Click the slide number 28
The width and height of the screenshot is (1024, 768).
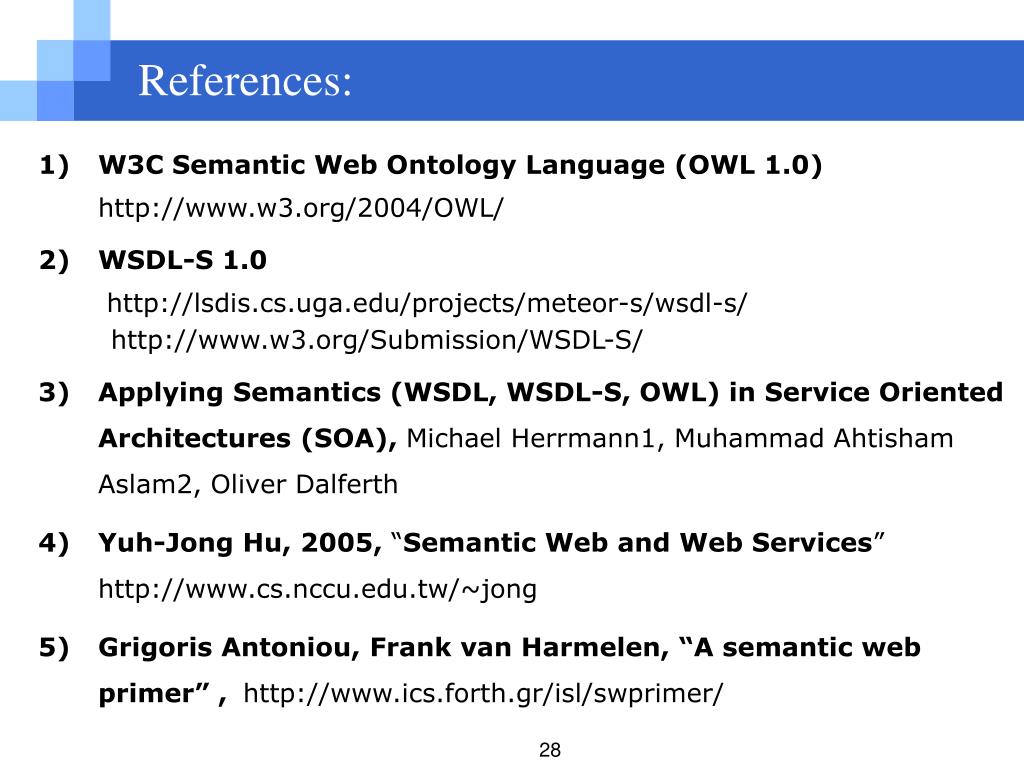550,750
